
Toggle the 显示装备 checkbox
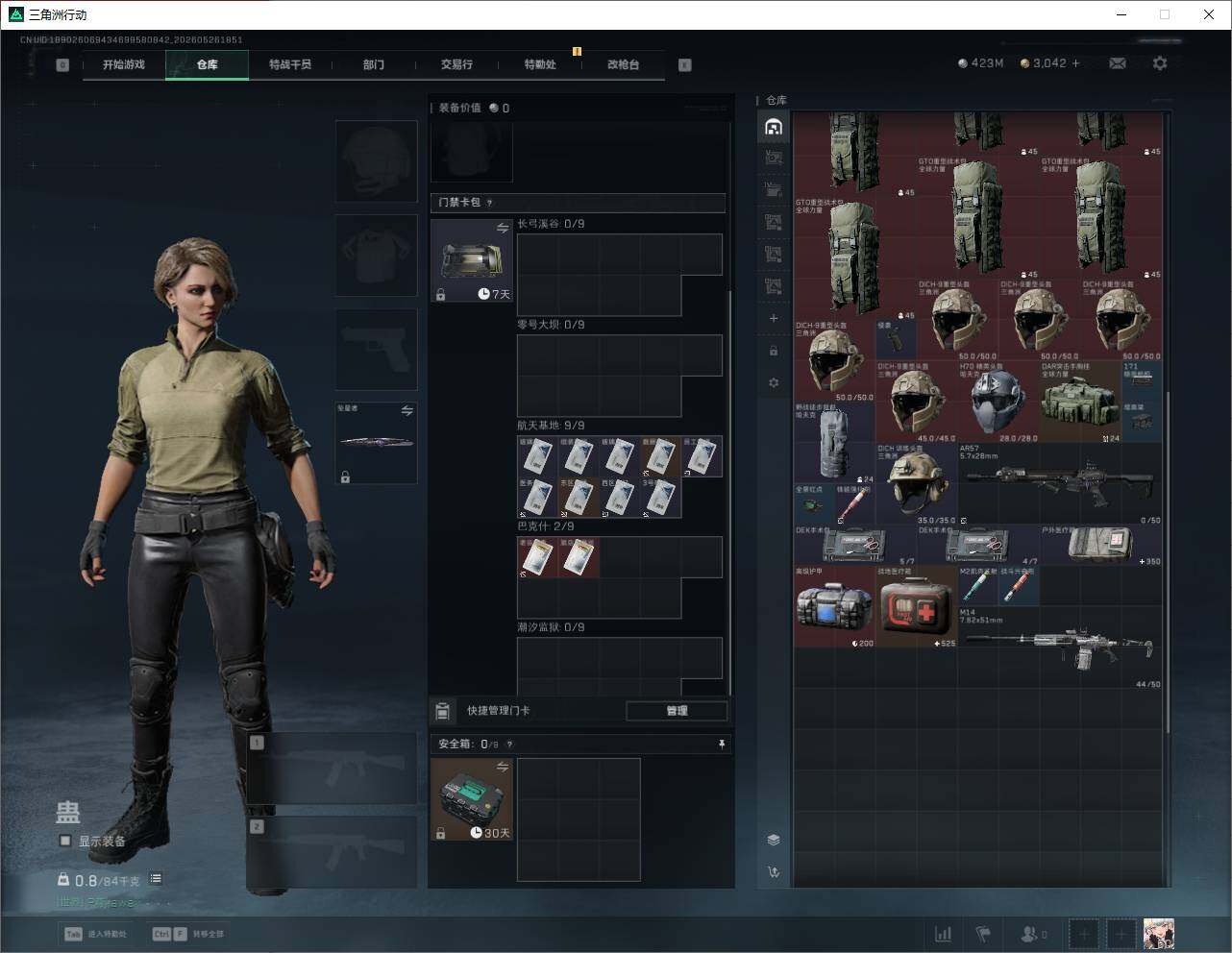[65, 841]
